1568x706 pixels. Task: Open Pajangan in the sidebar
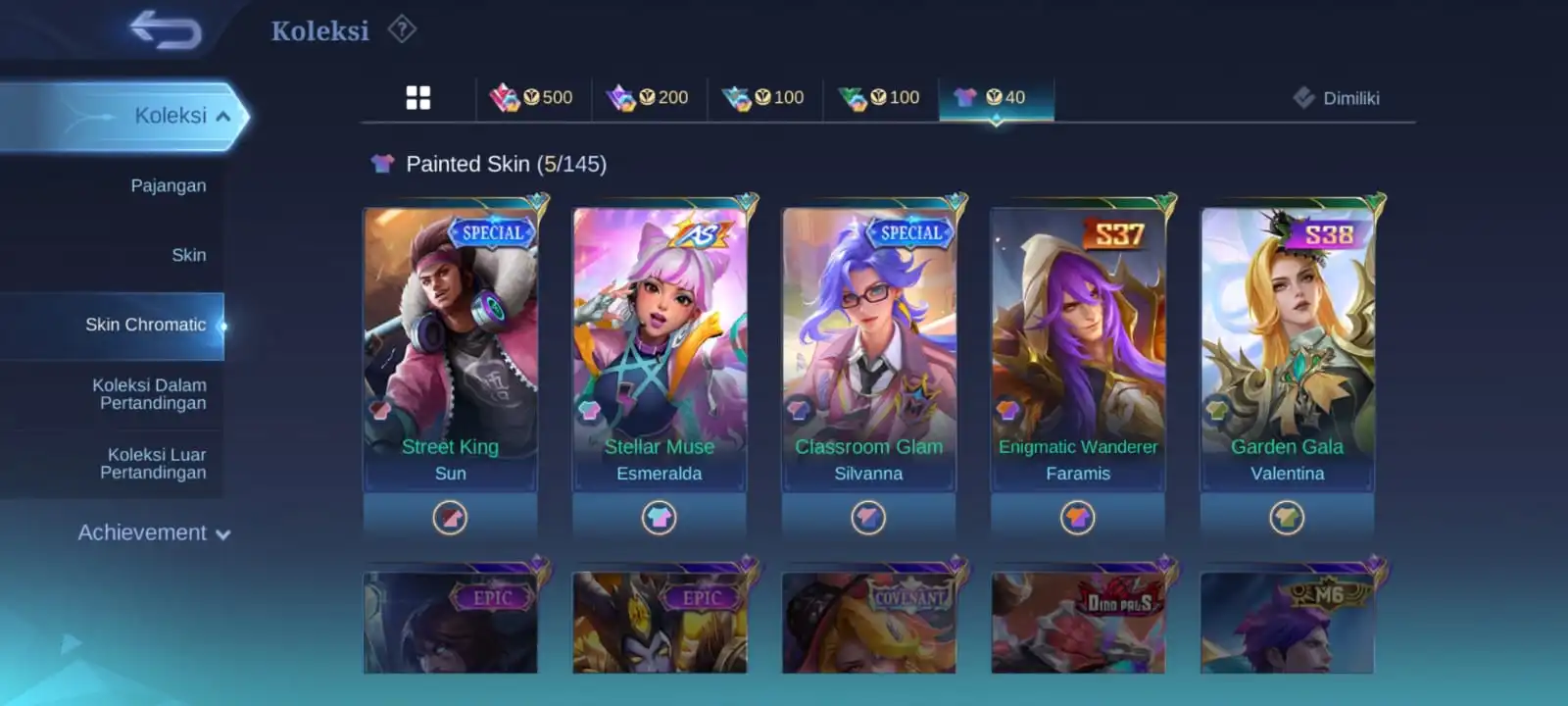click(169, 185)
